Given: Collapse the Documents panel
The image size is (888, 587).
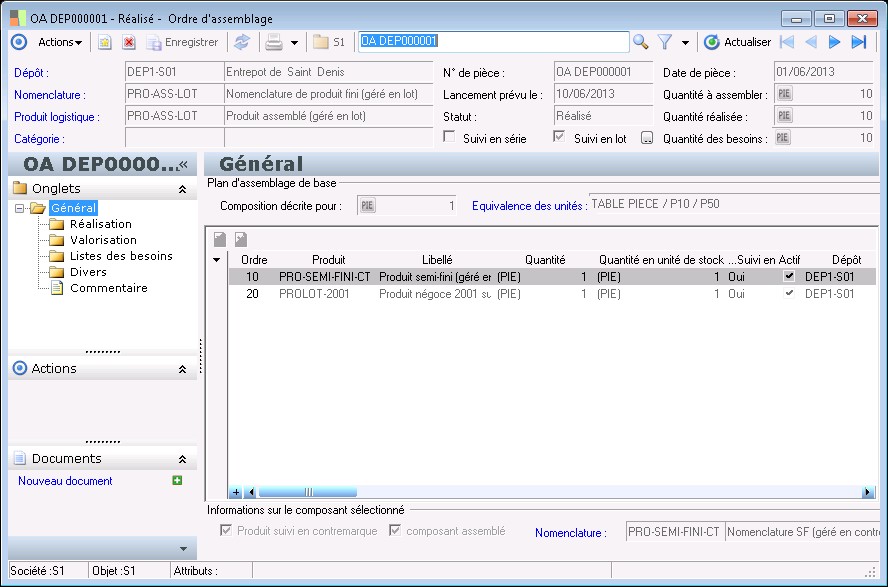Looking at the screenshot, I should tap(182, 459).
